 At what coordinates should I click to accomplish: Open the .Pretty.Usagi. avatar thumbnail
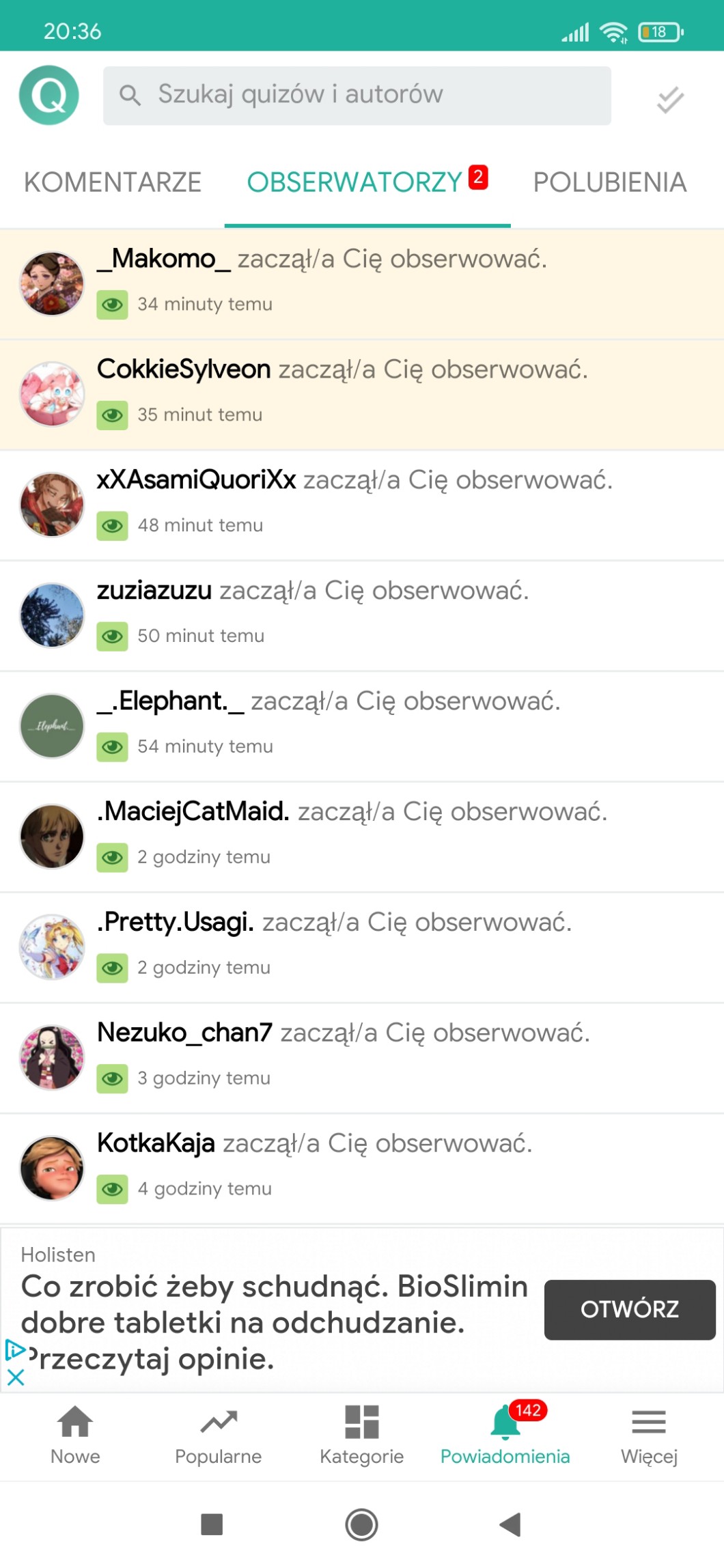tap(52, 947)
